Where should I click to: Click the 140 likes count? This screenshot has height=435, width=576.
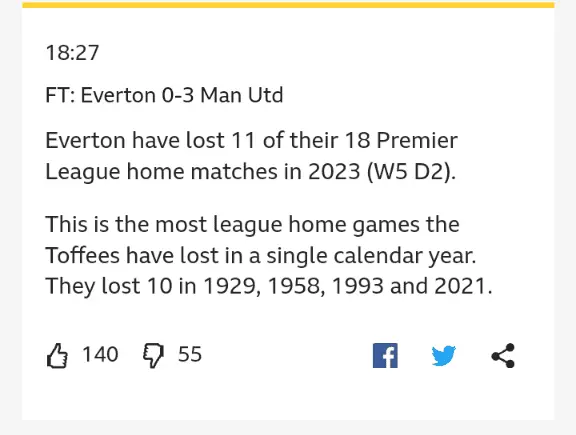point(100,354)
